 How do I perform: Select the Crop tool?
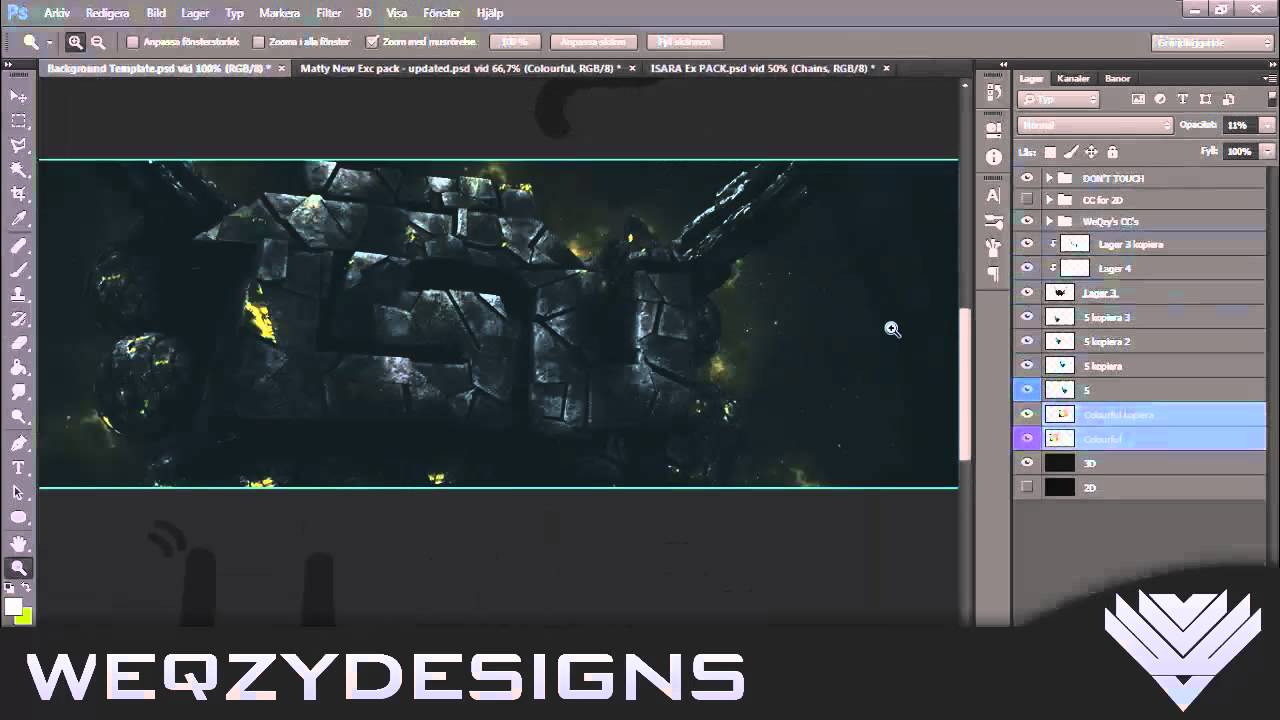click(18, 195)
